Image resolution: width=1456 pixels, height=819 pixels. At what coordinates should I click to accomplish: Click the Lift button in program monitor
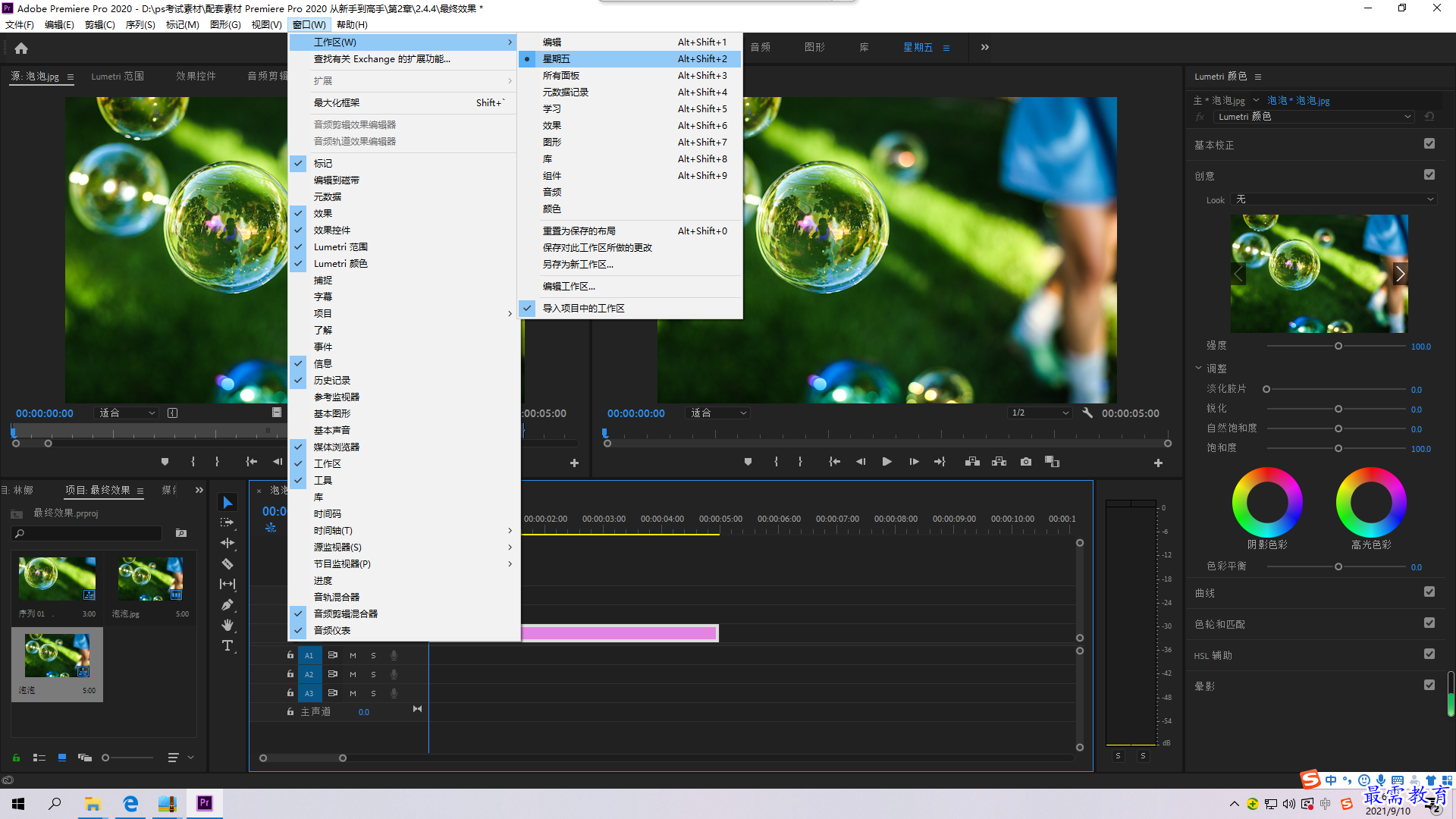point(972,462)
